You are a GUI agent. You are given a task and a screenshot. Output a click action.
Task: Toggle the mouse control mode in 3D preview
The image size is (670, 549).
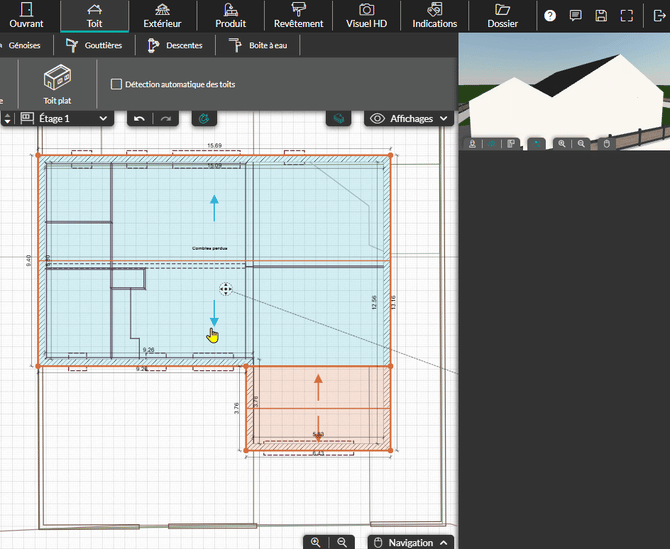605,144
